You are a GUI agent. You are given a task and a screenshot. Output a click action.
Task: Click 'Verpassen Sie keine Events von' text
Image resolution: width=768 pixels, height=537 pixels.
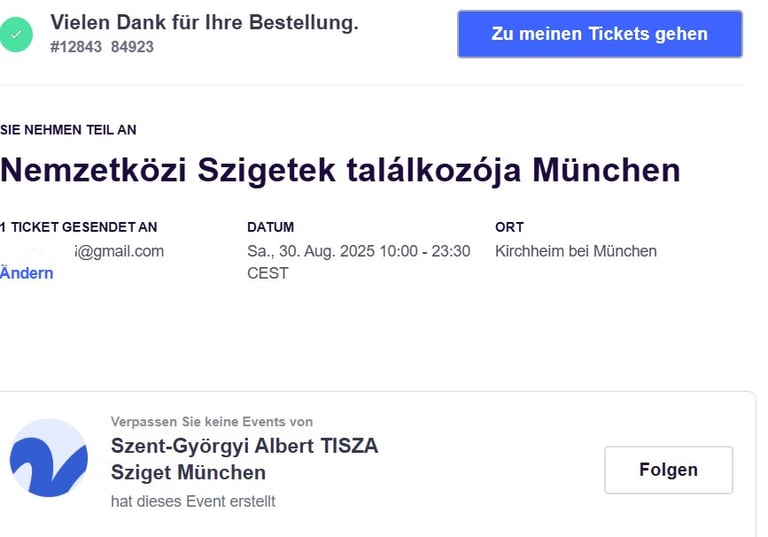212,422
